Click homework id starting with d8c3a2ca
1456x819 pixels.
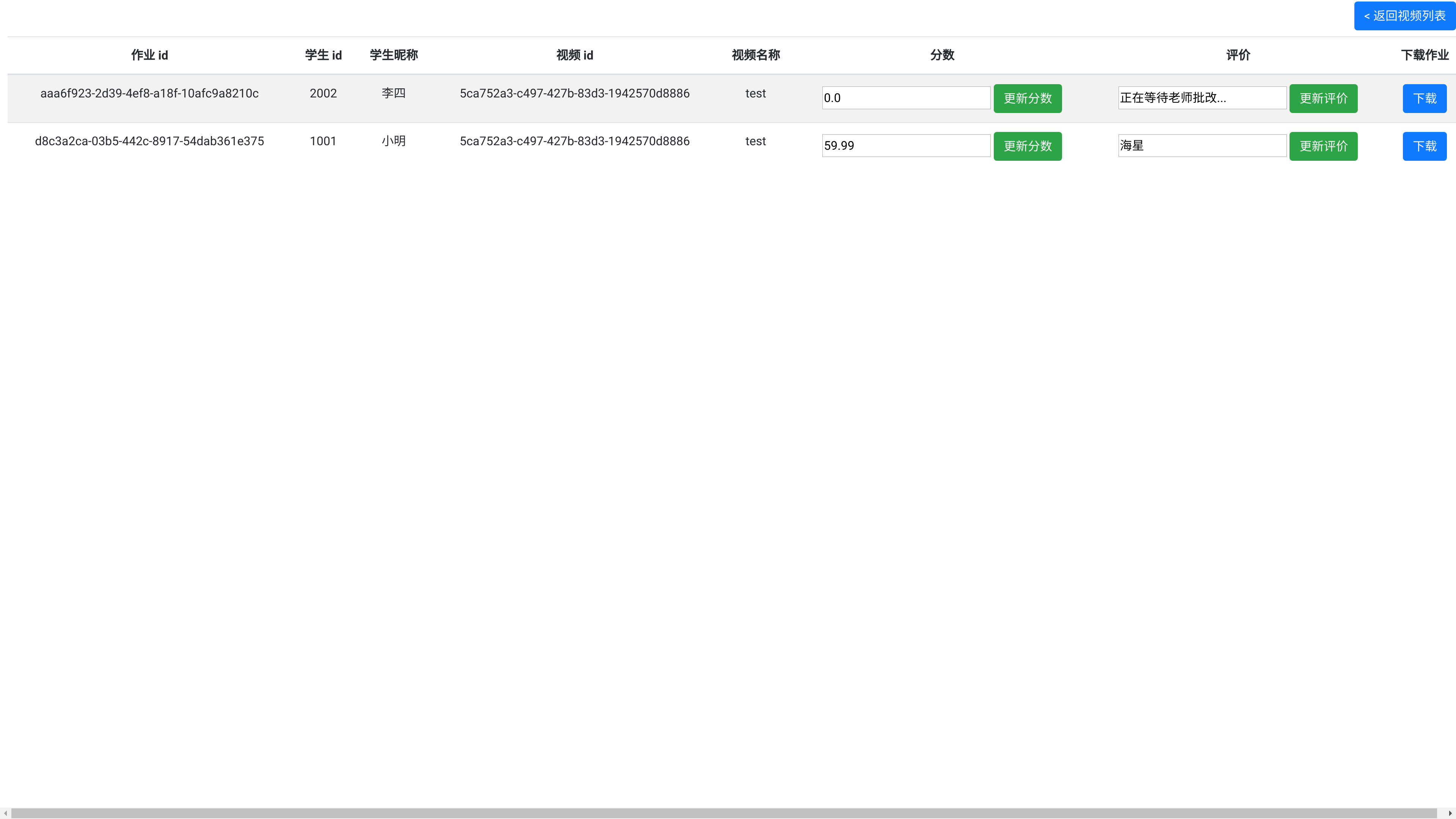pos(149,141)
